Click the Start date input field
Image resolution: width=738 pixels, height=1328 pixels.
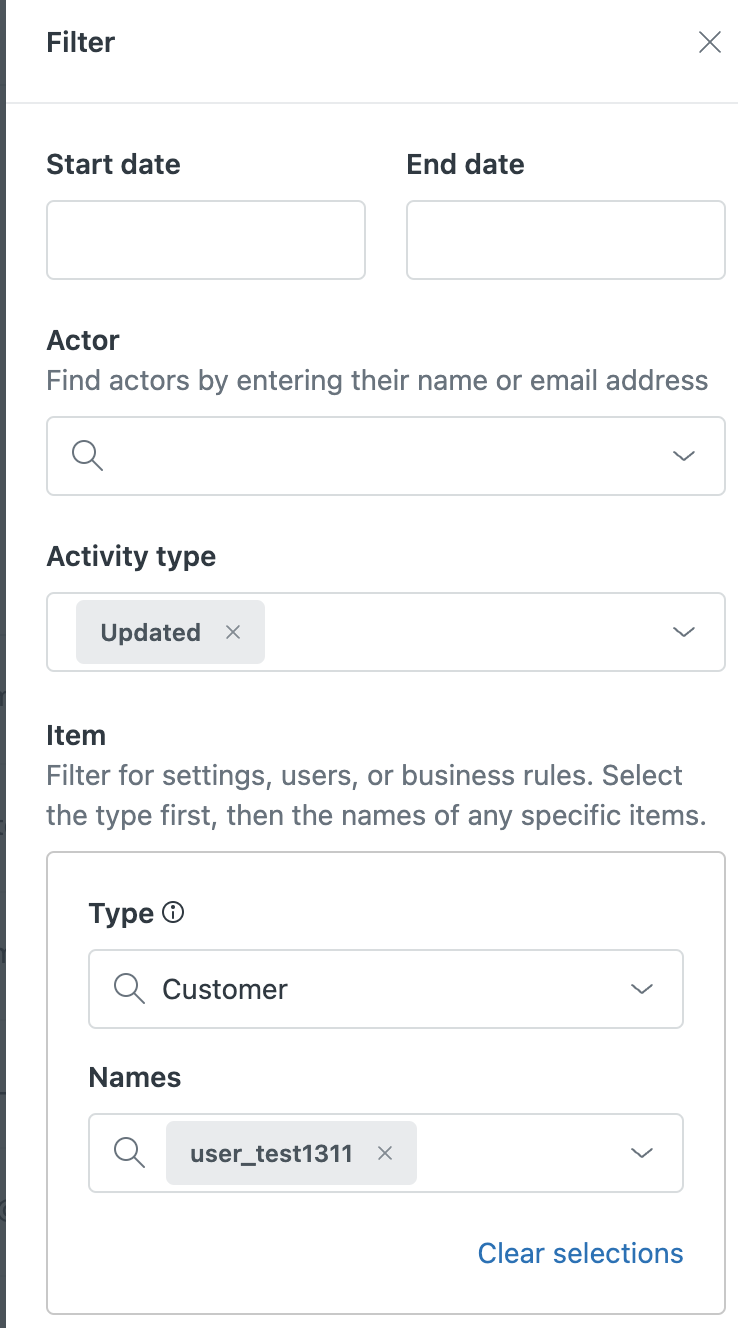point(206,240)
